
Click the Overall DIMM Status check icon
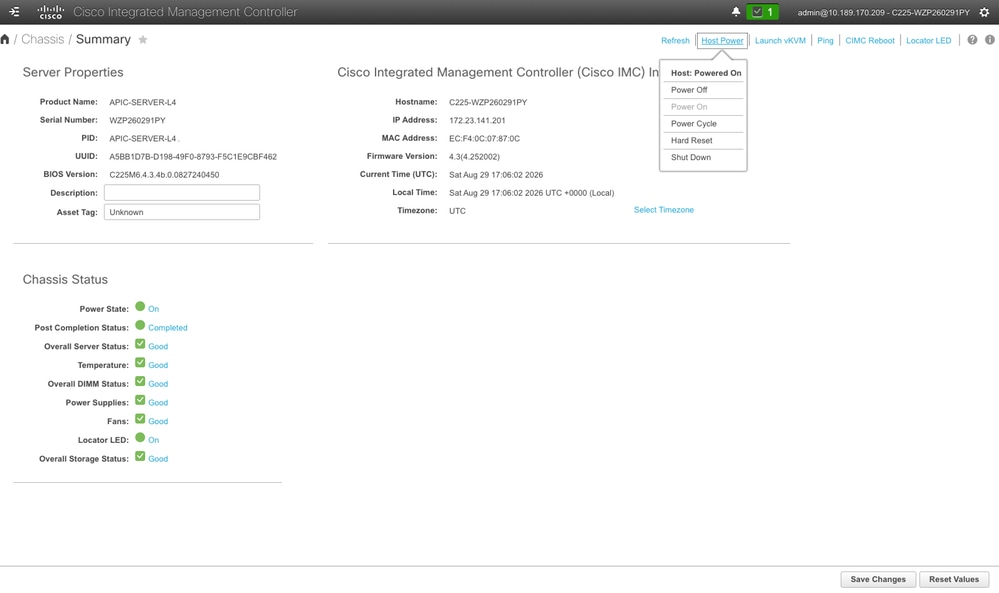pyautogui.click(x=140, y=382)
